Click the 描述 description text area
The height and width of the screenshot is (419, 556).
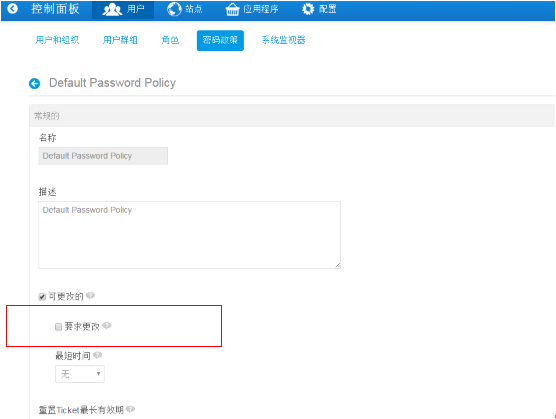[x=189, y=235]
